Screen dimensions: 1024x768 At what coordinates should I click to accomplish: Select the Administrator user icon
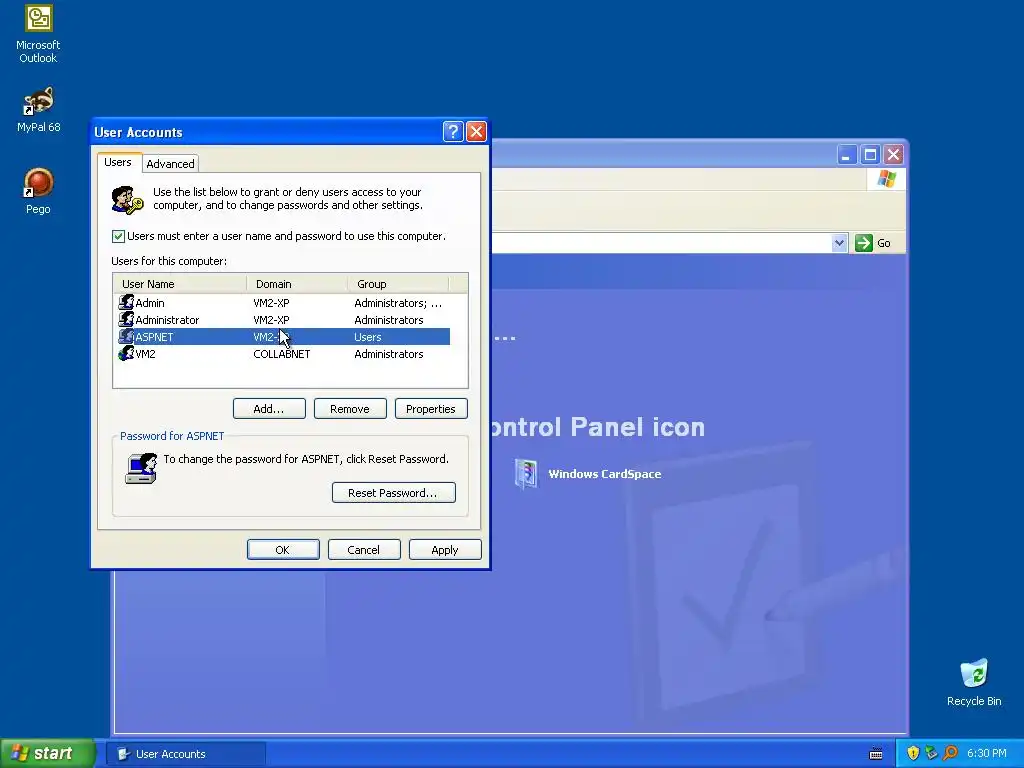tap(126, 319)
